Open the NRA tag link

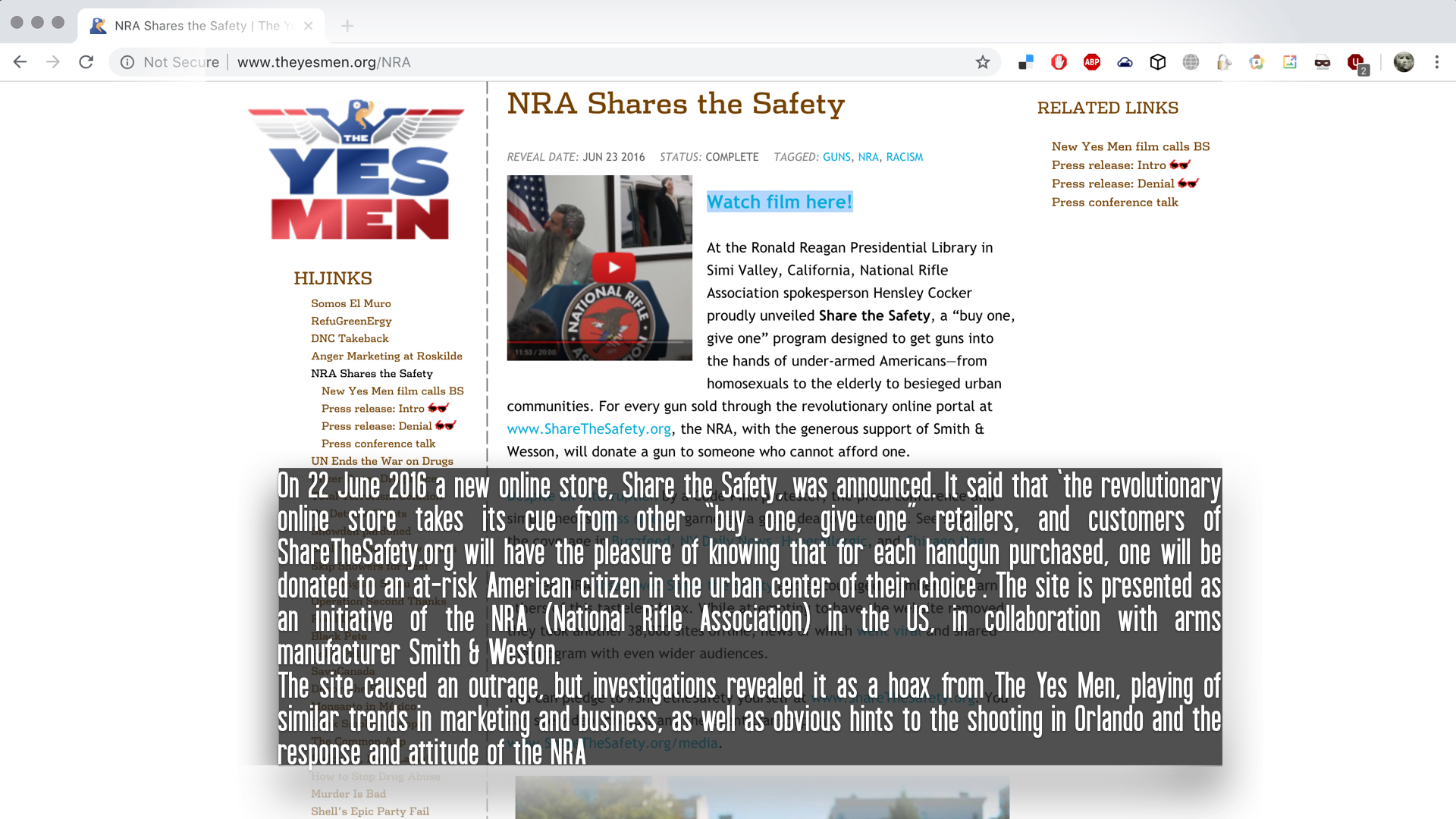tap(868, 157)
